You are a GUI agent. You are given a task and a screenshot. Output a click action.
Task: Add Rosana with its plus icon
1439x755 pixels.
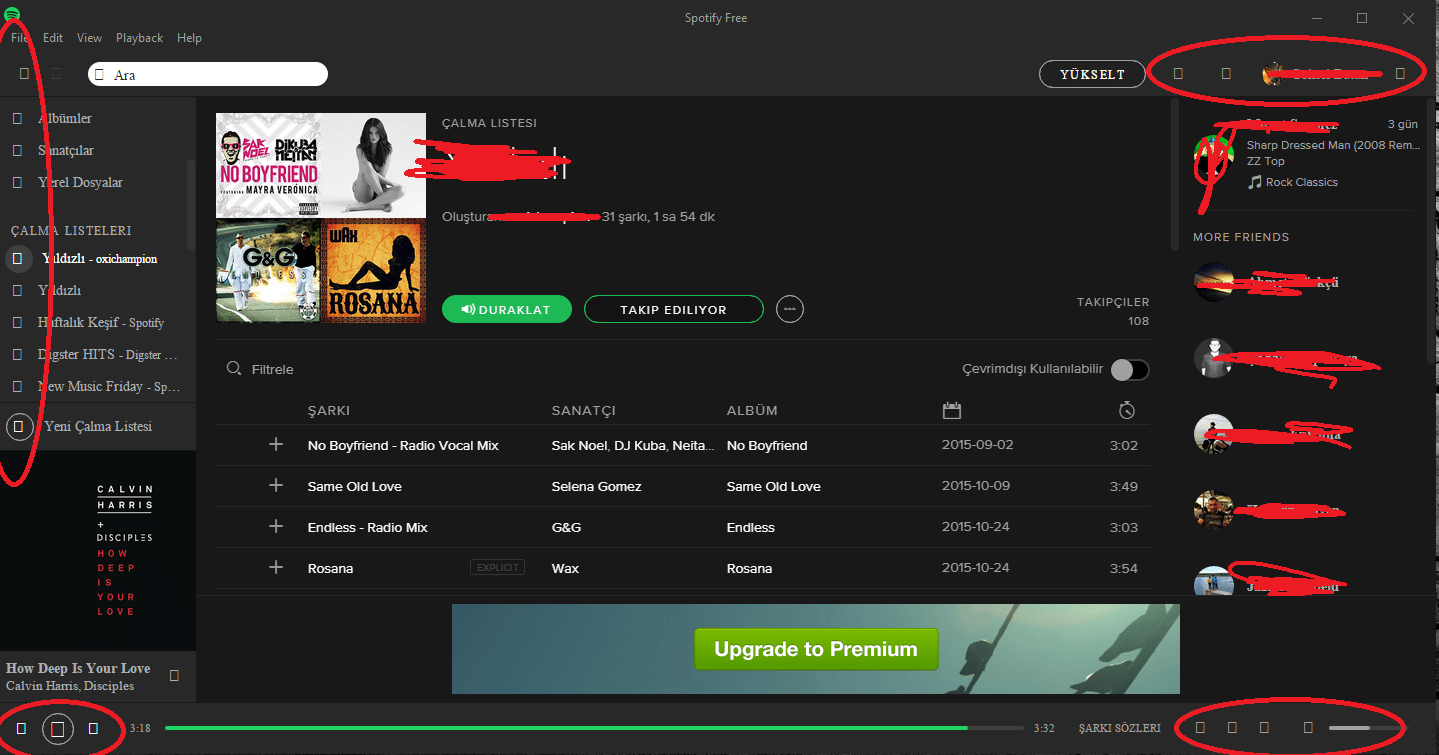[x=276, y=568]
